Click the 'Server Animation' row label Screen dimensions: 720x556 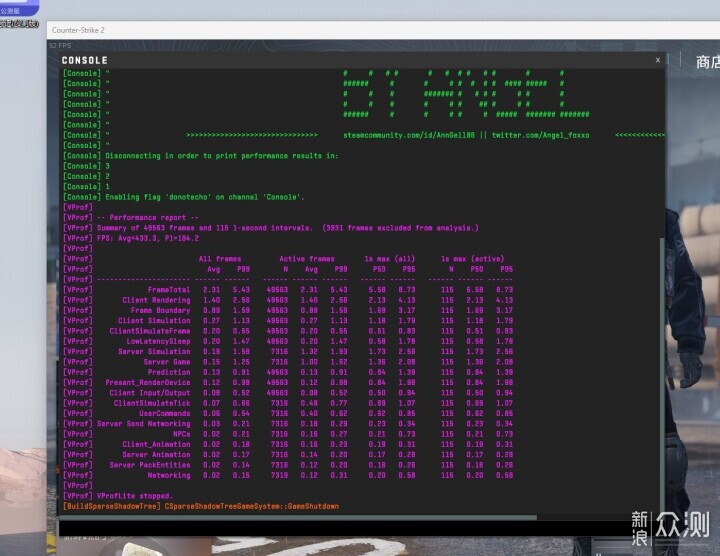[x=156, y=455]
